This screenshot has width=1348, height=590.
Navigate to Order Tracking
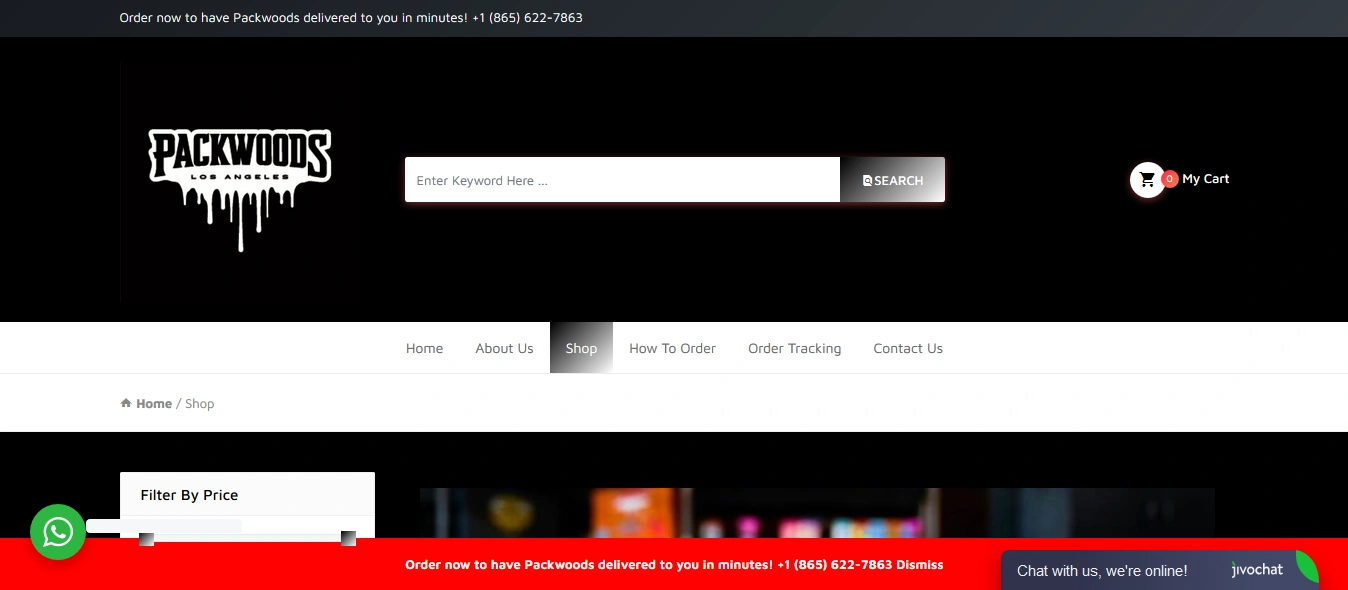794,348
